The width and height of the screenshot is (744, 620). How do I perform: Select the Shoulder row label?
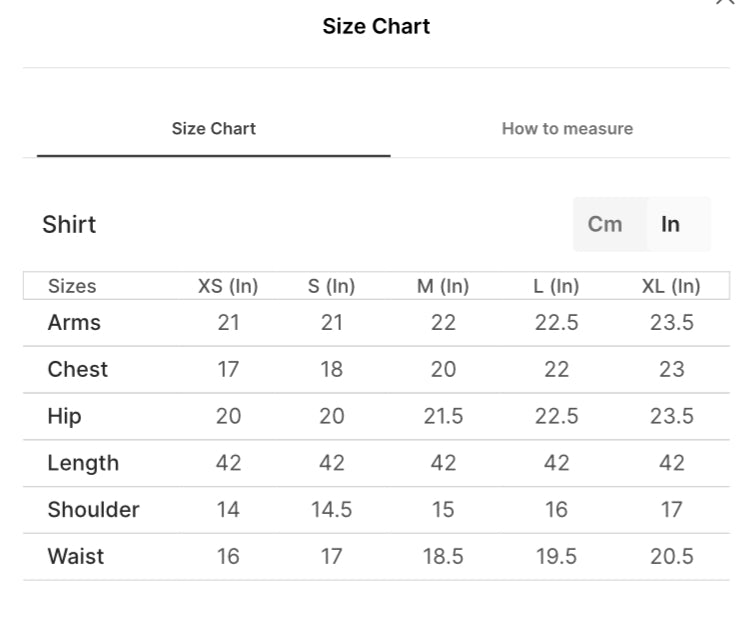93,510
